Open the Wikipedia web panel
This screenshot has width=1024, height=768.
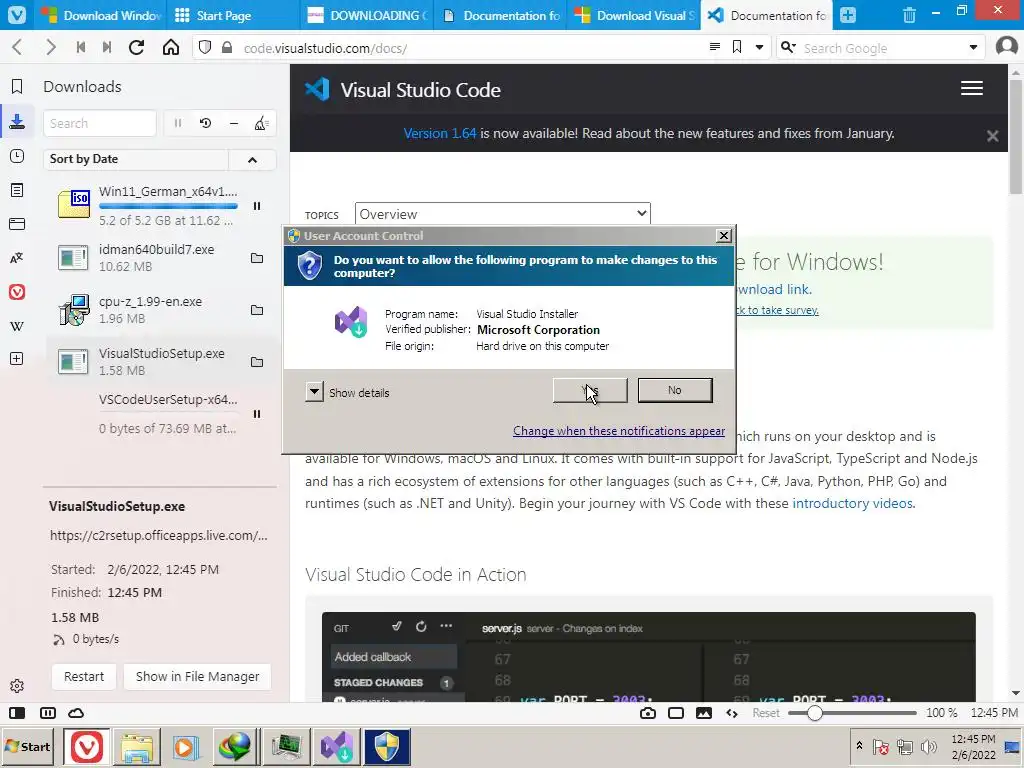click(x=17, y=326)
